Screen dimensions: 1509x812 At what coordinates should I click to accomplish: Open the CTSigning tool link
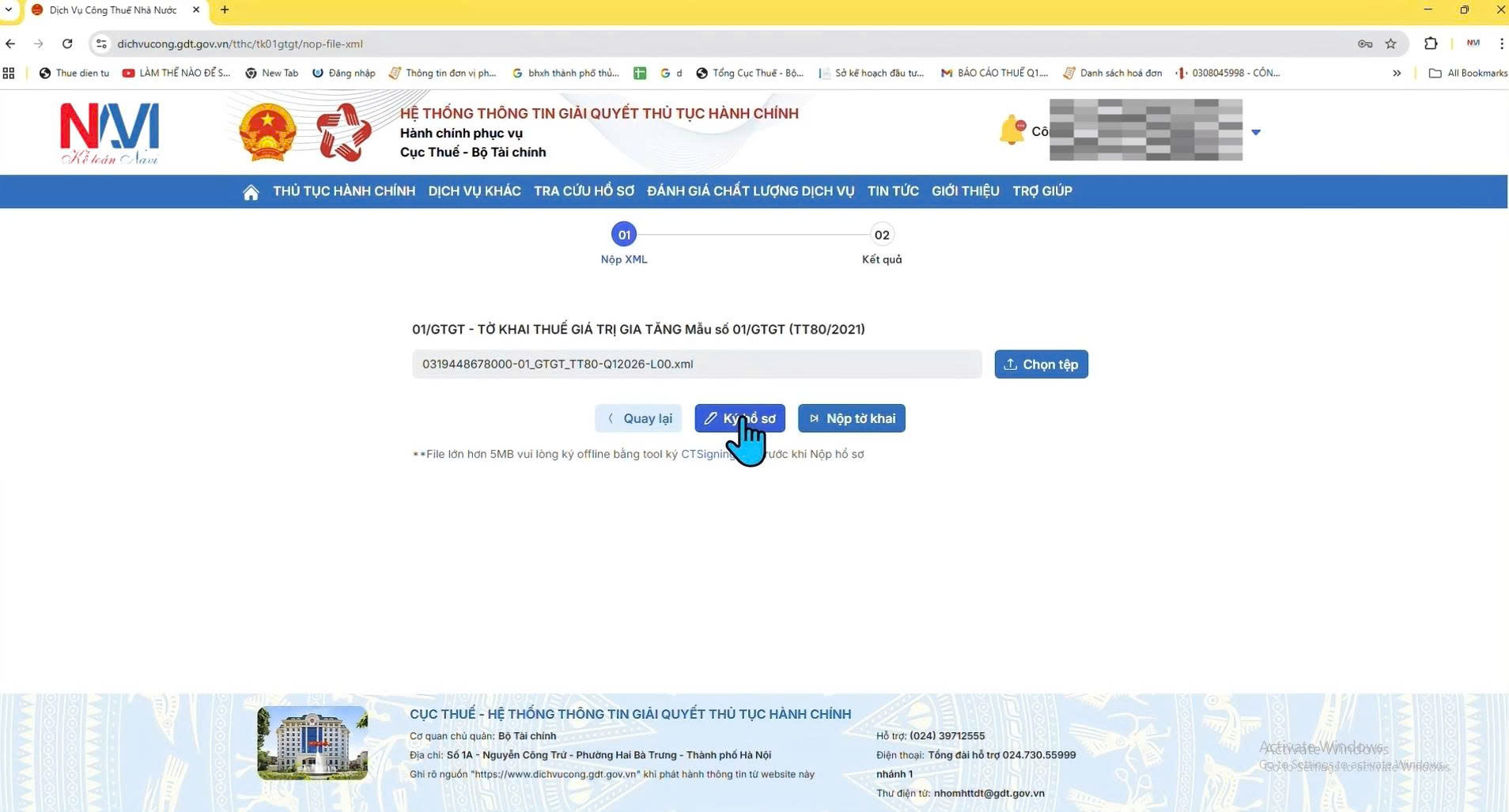[x=706, y=455]
